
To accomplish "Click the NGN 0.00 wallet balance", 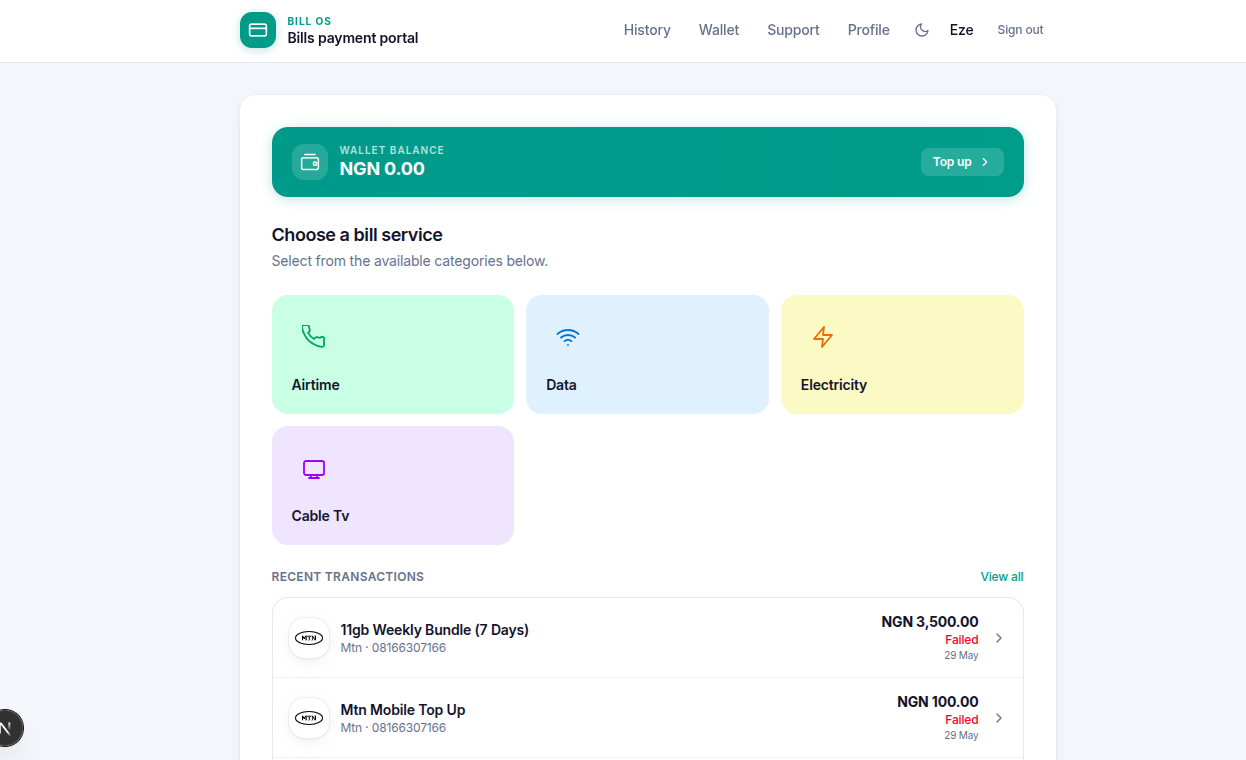I will point(382,169).
